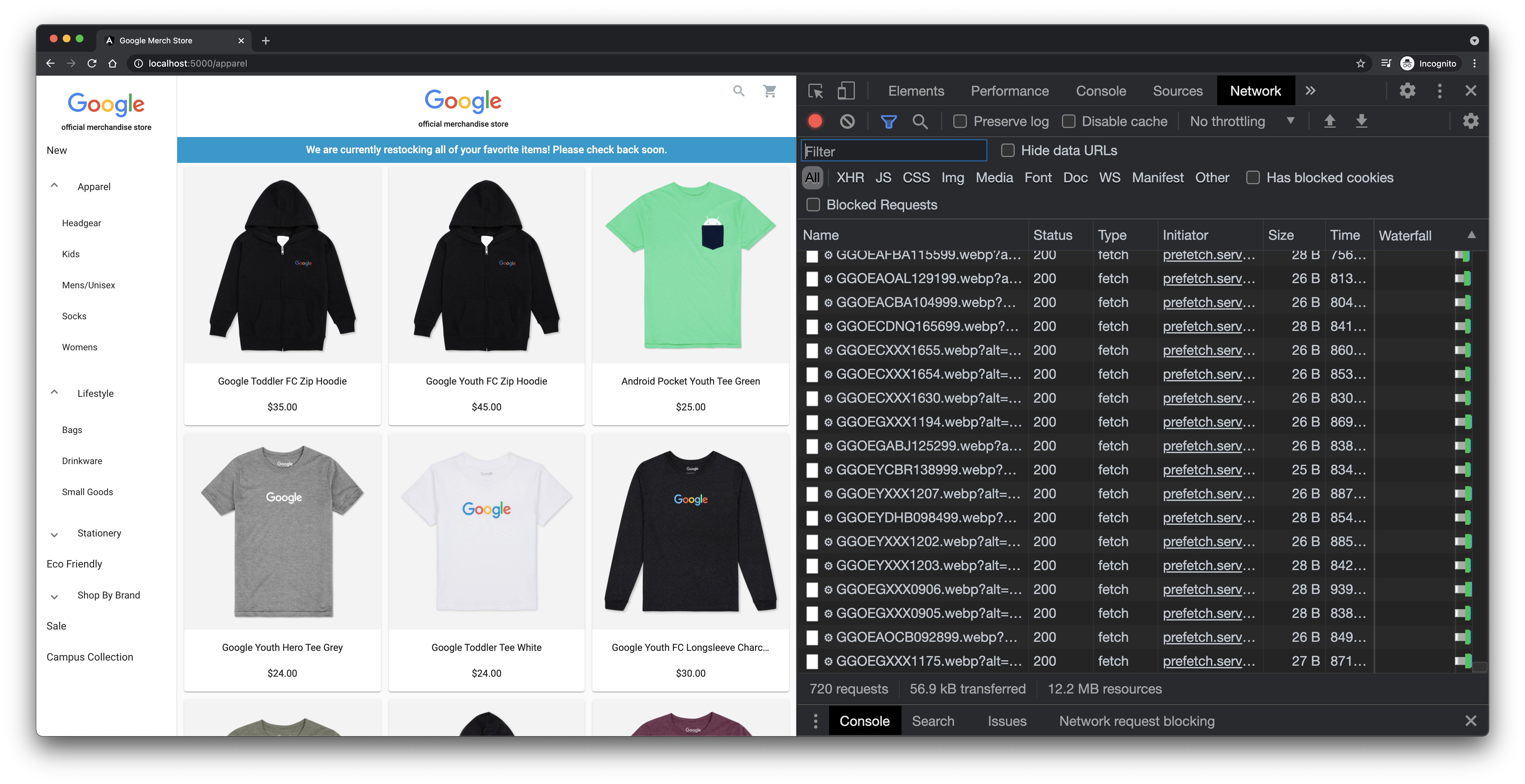Screen dimensions: 1525x784
Task: Expand the Stationery category
Action: (54, 534)
